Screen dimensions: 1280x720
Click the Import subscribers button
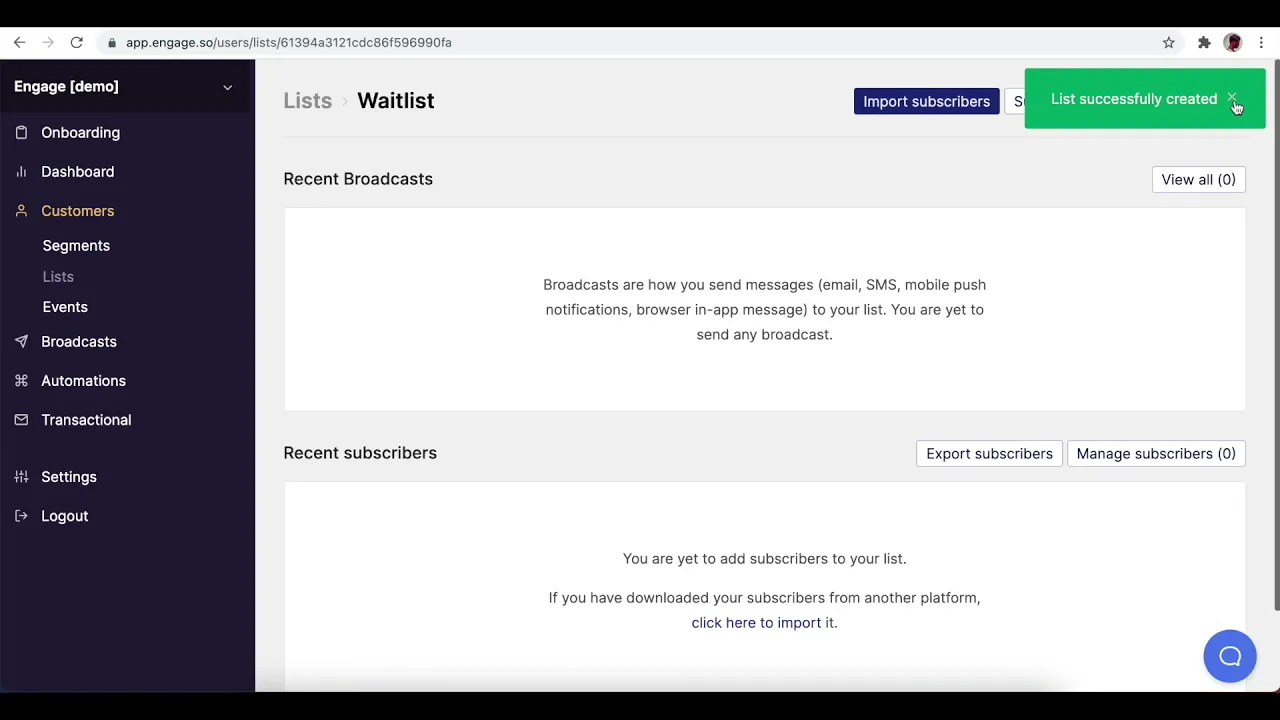tap(926, 102)
